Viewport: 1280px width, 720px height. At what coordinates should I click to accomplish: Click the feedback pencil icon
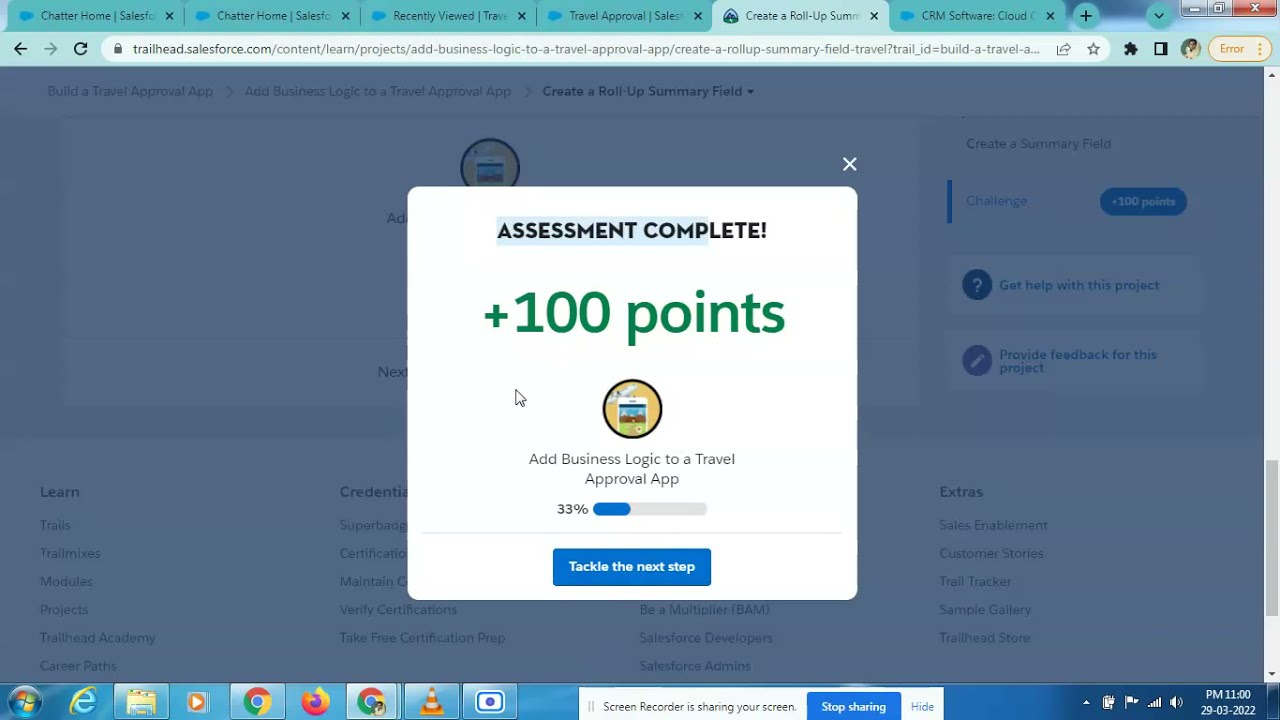[977, 361]
